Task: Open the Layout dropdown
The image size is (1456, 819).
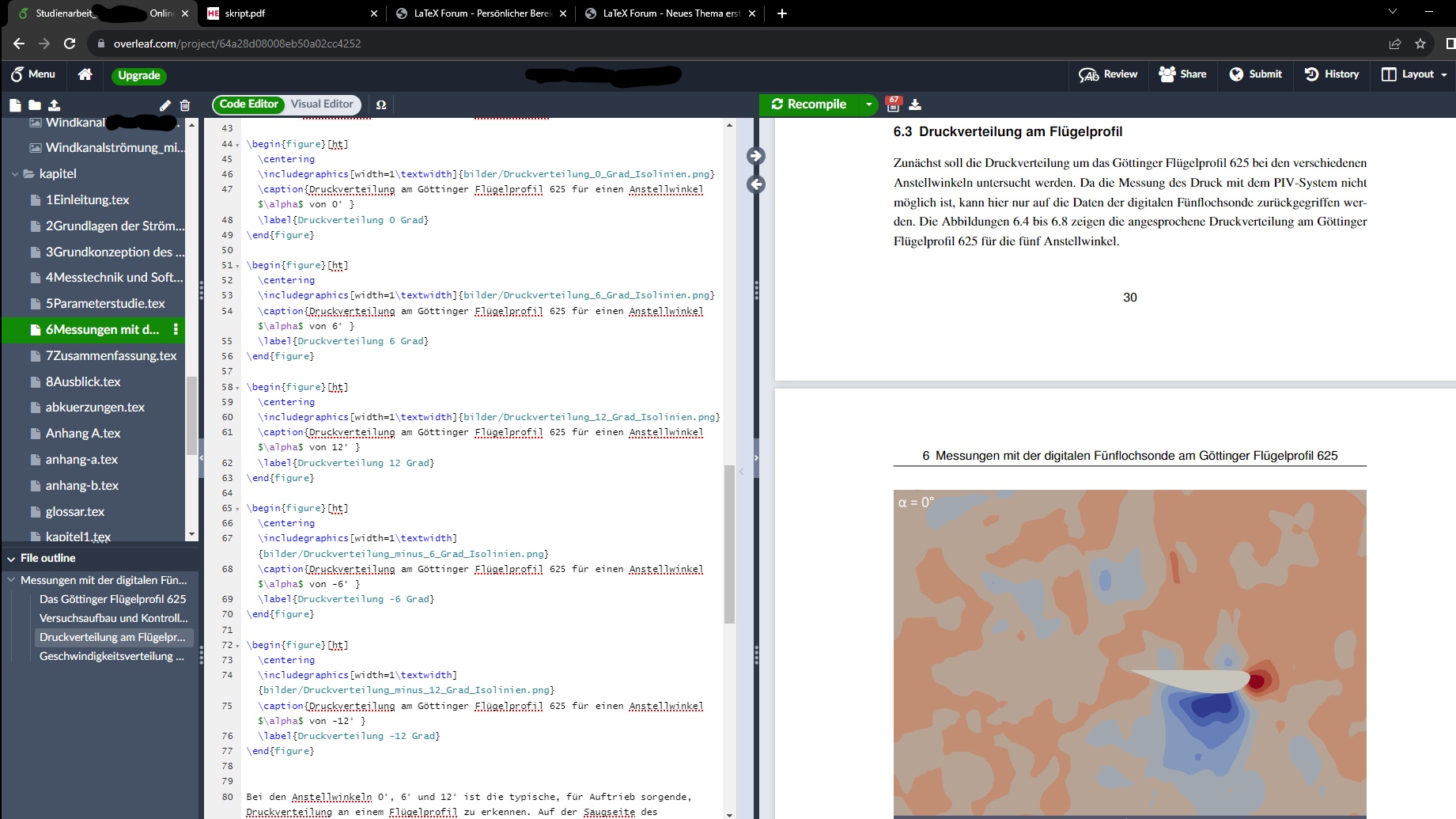Action: (x=1415, y=74)
